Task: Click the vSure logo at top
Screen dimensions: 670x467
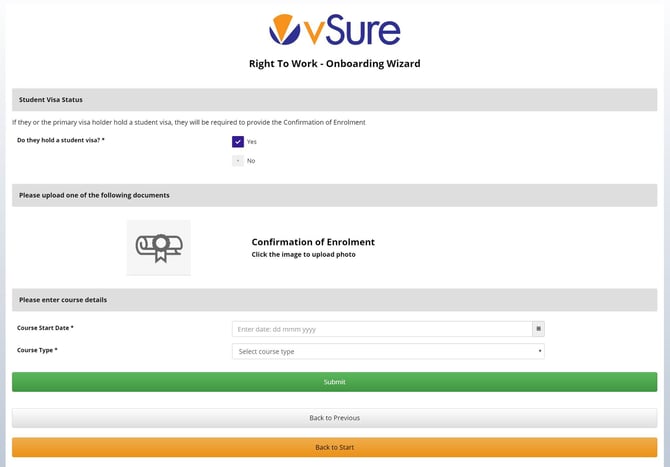Action: 335,30
